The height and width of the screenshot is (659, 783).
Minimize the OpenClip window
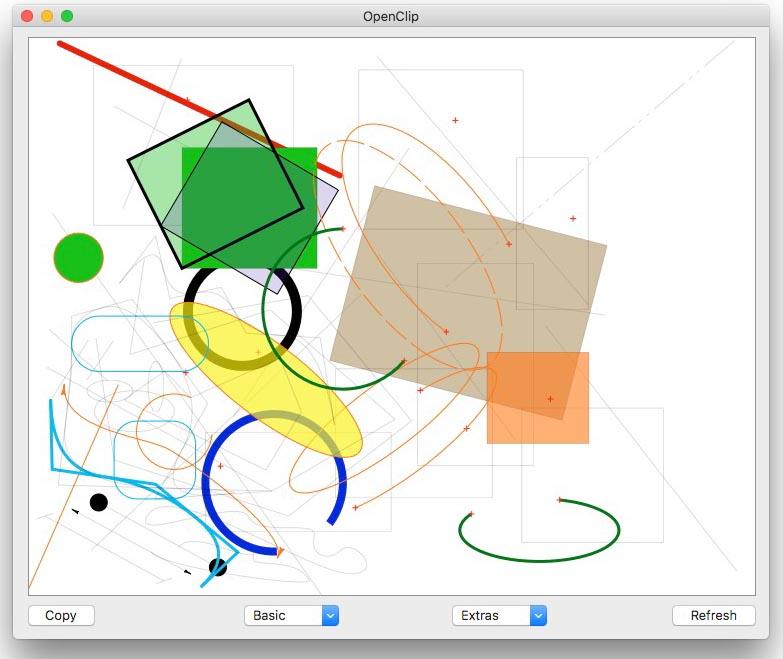tap(47, 16)
